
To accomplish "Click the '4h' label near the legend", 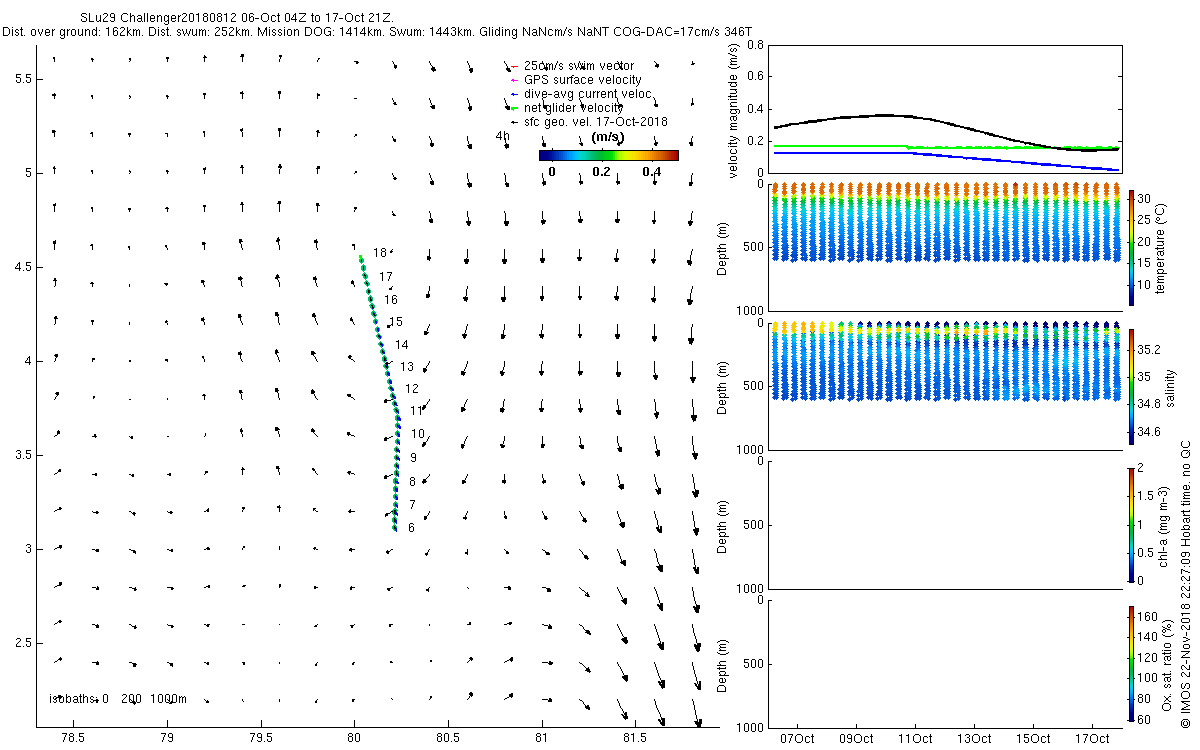I will (x=503, y=135).
